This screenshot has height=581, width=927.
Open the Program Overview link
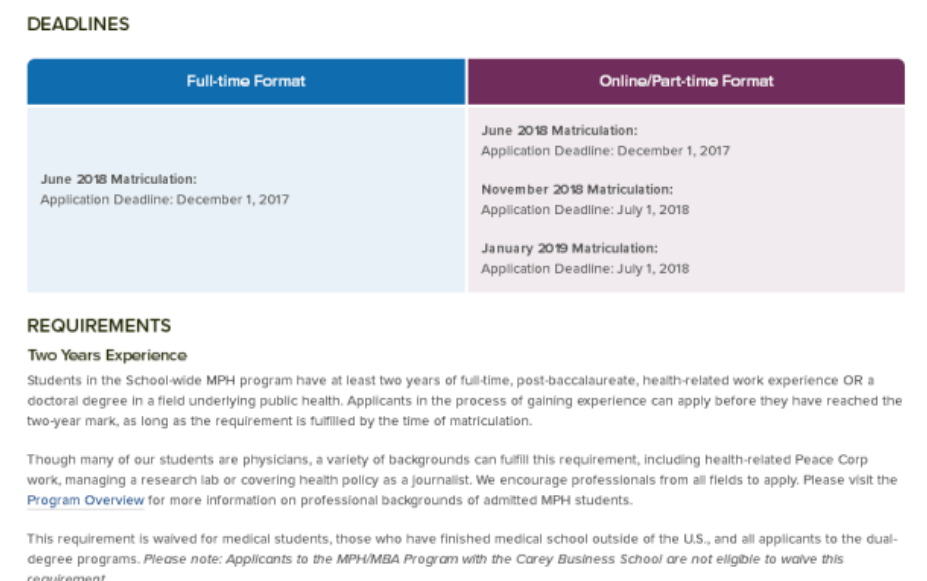85,500
